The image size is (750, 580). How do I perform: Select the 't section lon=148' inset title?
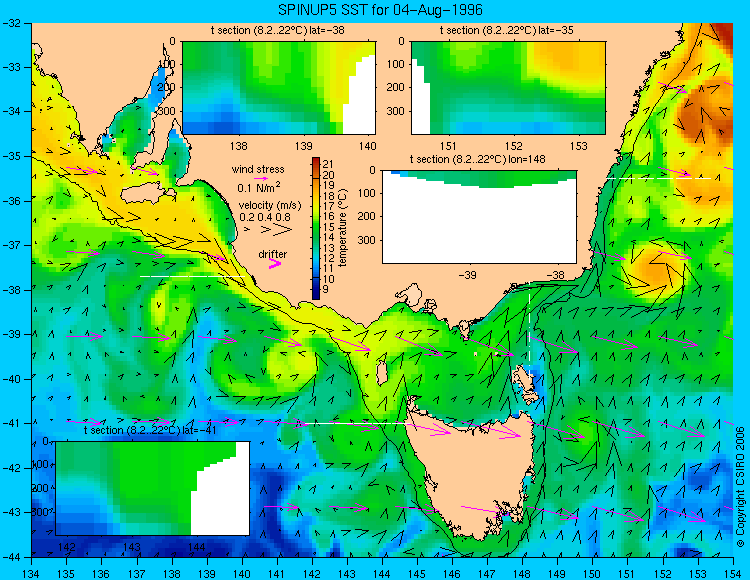click(x=478, y=159)
